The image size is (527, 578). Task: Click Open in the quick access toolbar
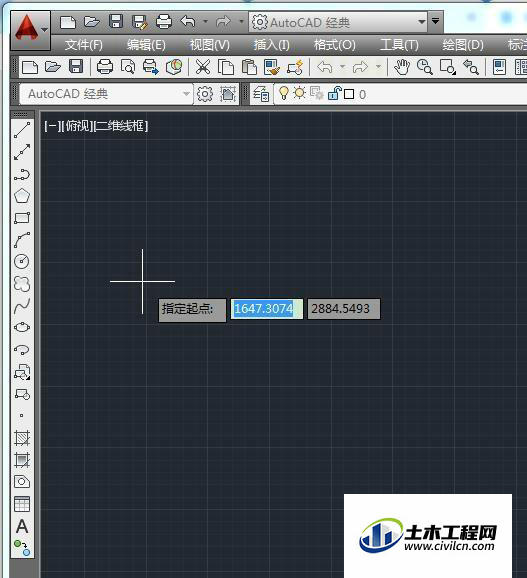coord(92,22)
